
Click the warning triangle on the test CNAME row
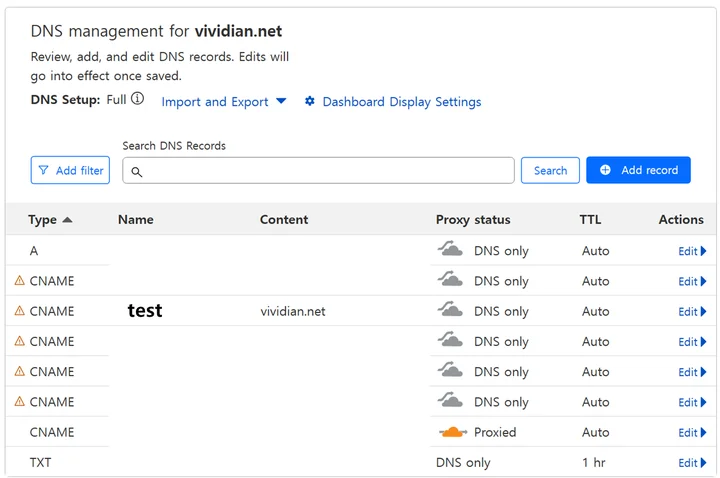coord(19,311)
